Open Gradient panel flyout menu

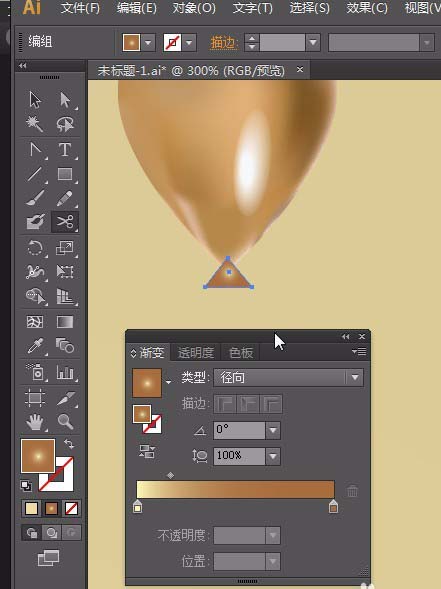point(359,352)
